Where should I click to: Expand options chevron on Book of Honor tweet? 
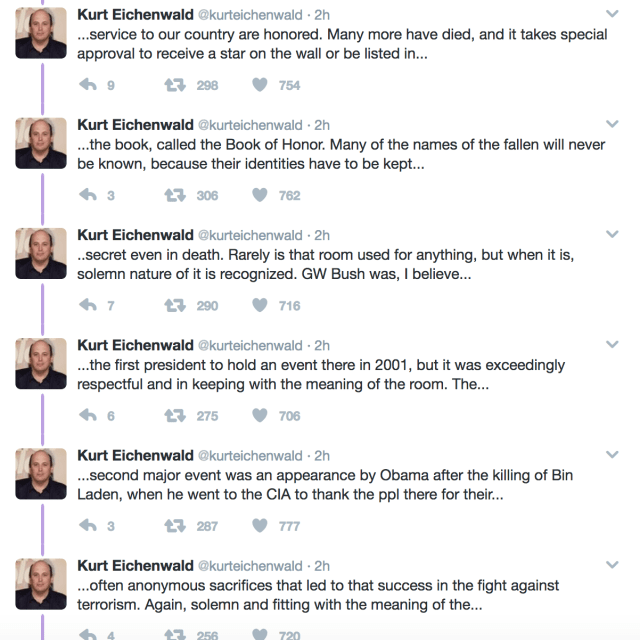[612, 124]
